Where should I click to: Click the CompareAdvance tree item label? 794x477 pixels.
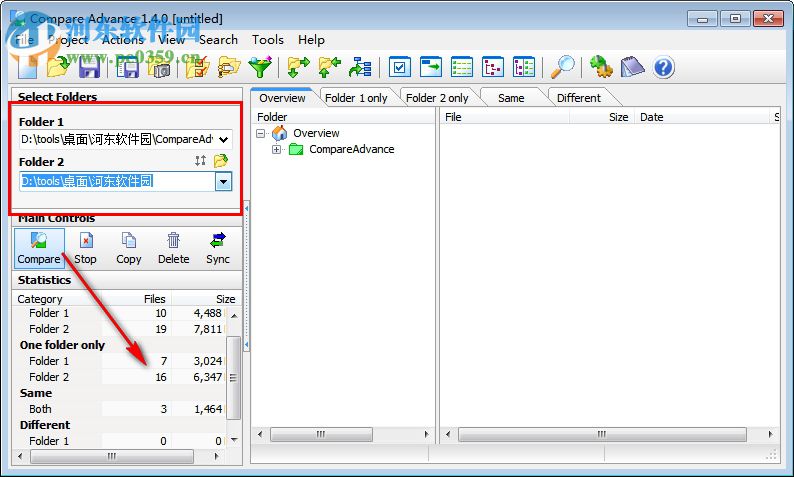pos(351,149)
